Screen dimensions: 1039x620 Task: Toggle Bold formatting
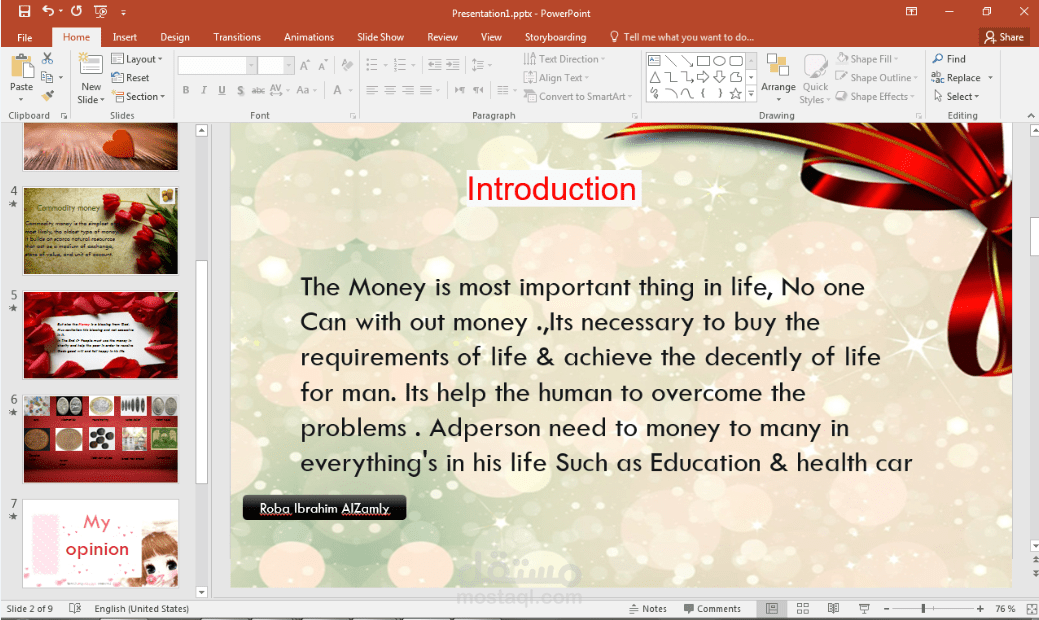(x=186, y=89)
